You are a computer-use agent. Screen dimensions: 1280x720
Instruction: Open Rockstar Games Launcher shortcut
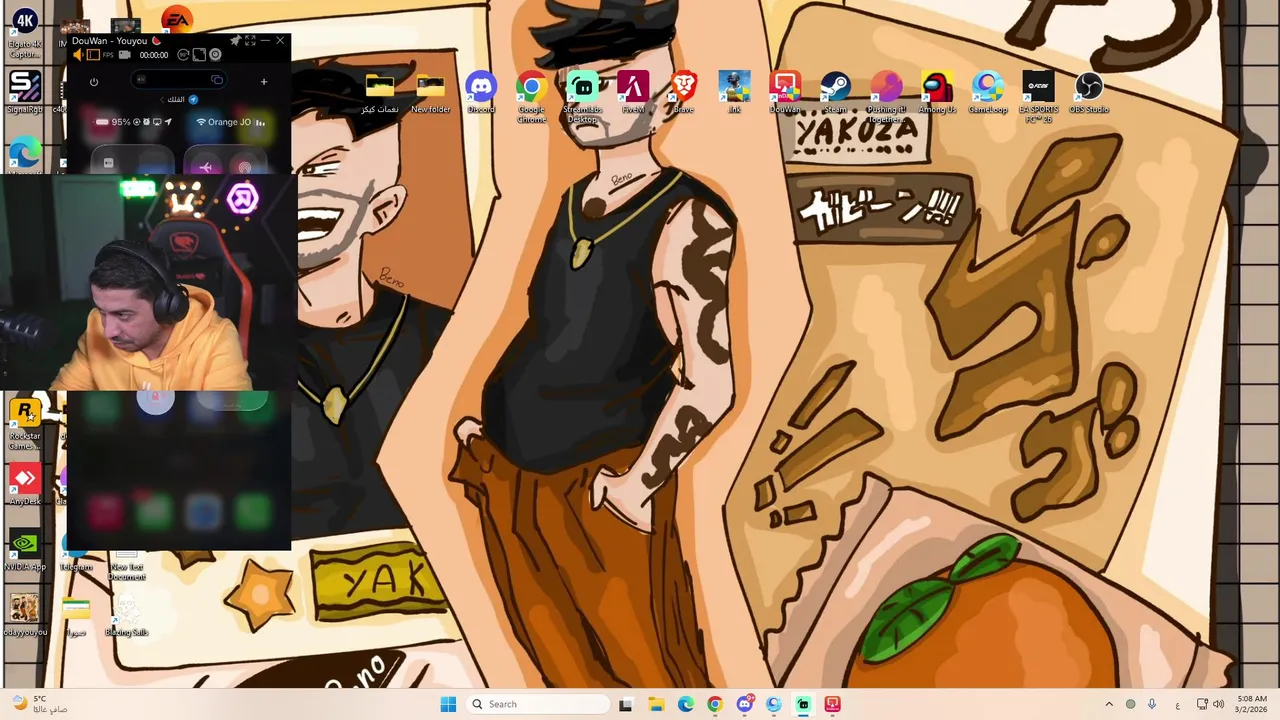click(x=24, y=425)
